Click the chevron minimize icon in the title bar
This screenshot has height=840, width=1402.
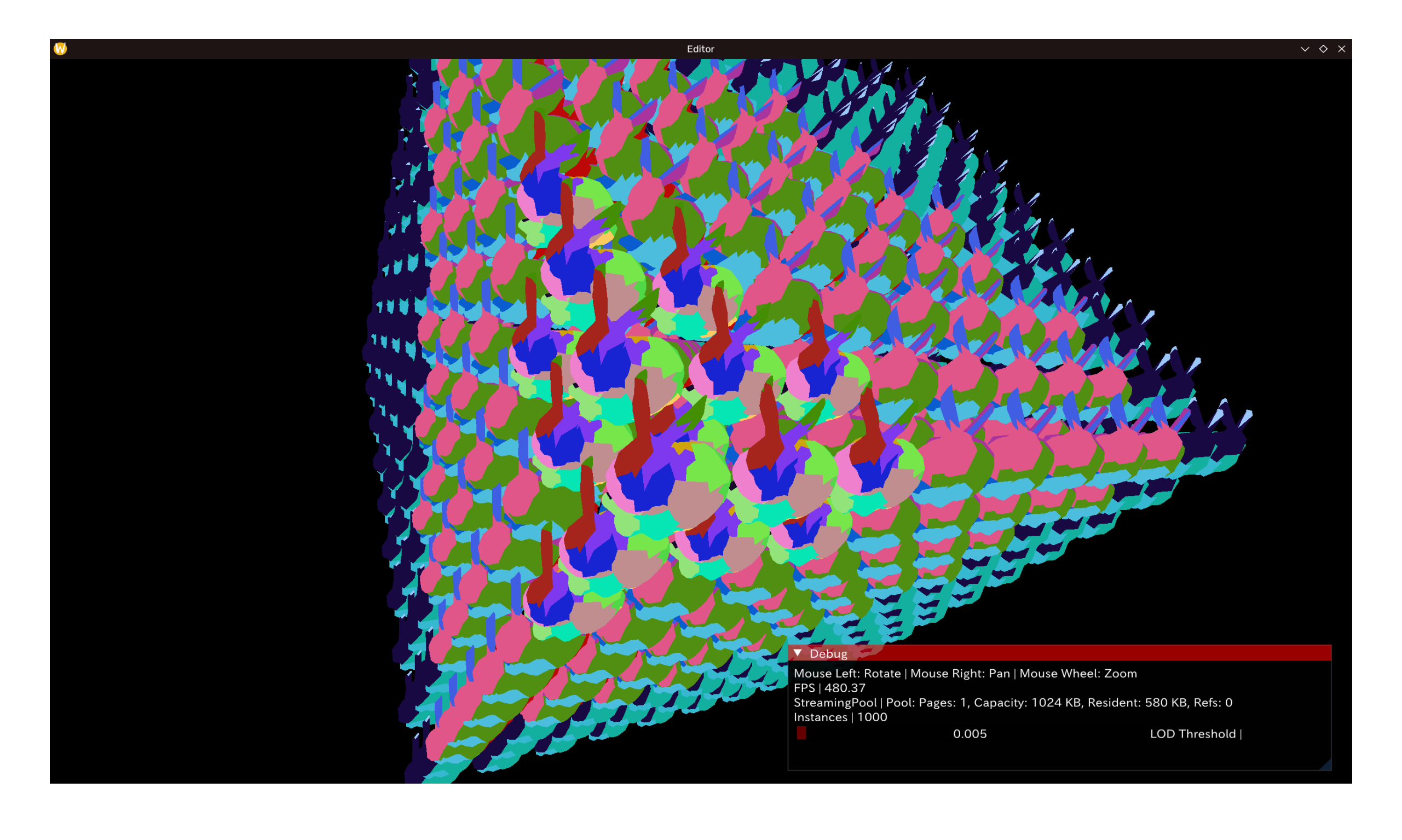1305,49
